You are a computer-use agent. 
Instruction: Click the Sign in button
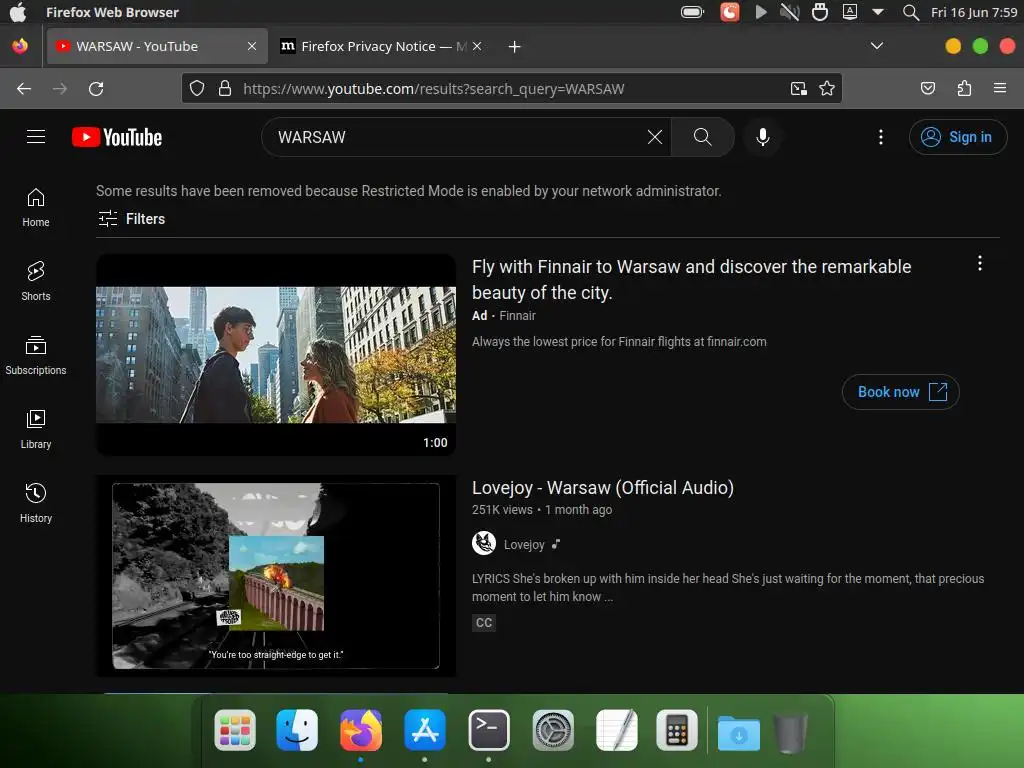coord(957,136)
